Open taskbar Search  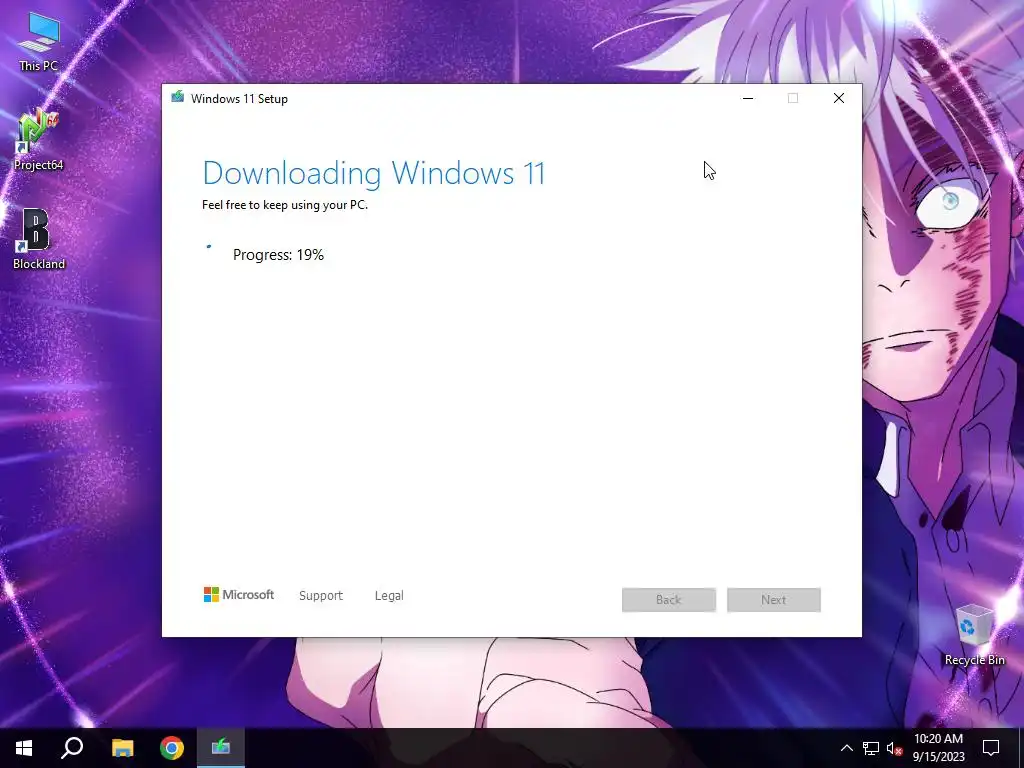pyautogui.click(x=72, y=748)
